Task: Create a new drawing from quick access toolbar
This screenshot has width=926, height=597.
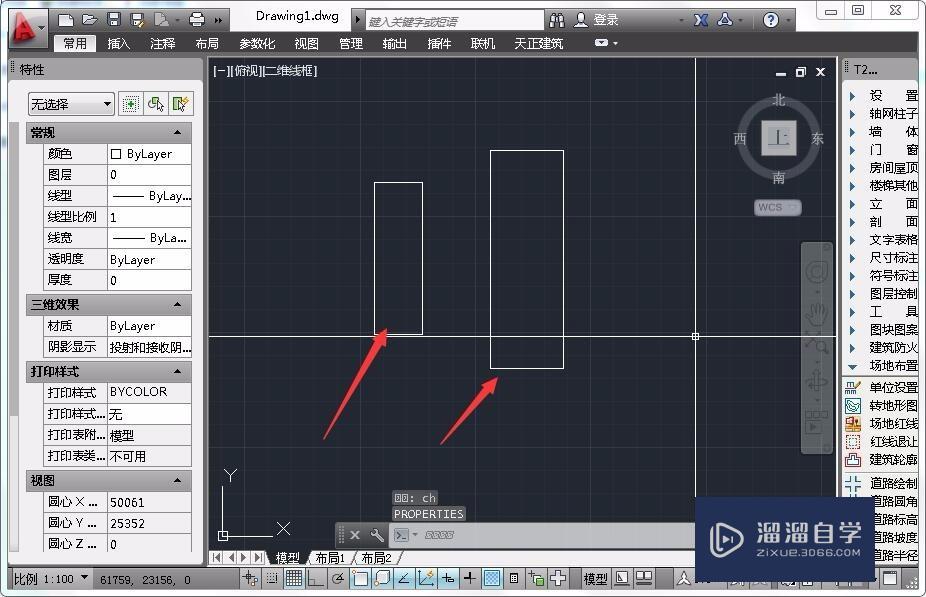Action: (x=66, y=20)
